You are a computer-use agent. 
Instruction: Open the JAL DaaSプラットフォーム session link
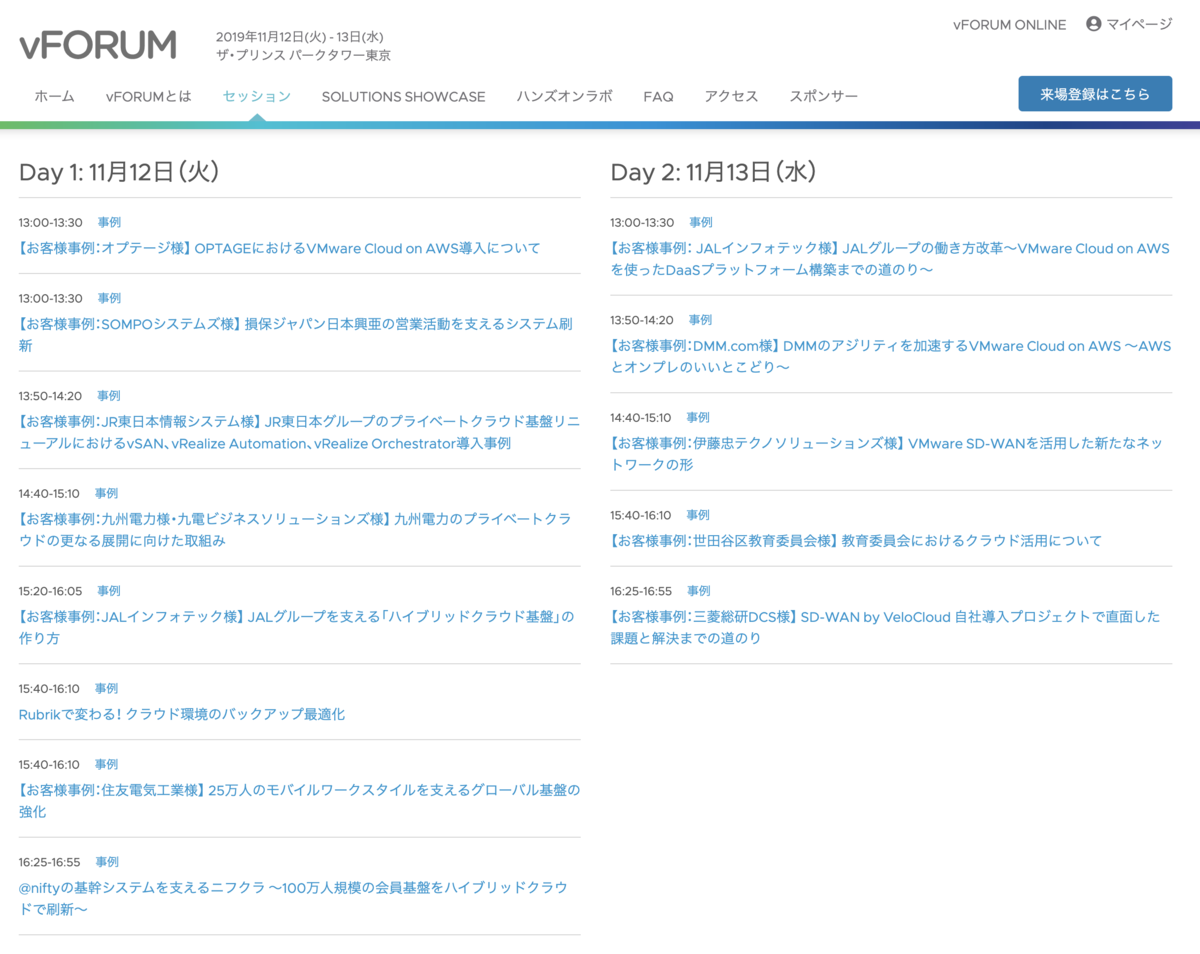(x=890, y=259)
